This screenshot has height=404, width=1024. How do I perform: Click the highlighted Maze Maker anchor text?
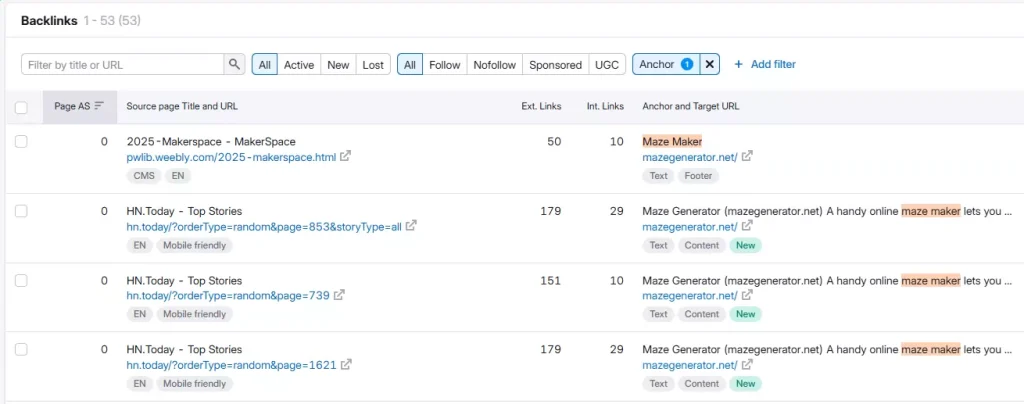pos(672,142)
